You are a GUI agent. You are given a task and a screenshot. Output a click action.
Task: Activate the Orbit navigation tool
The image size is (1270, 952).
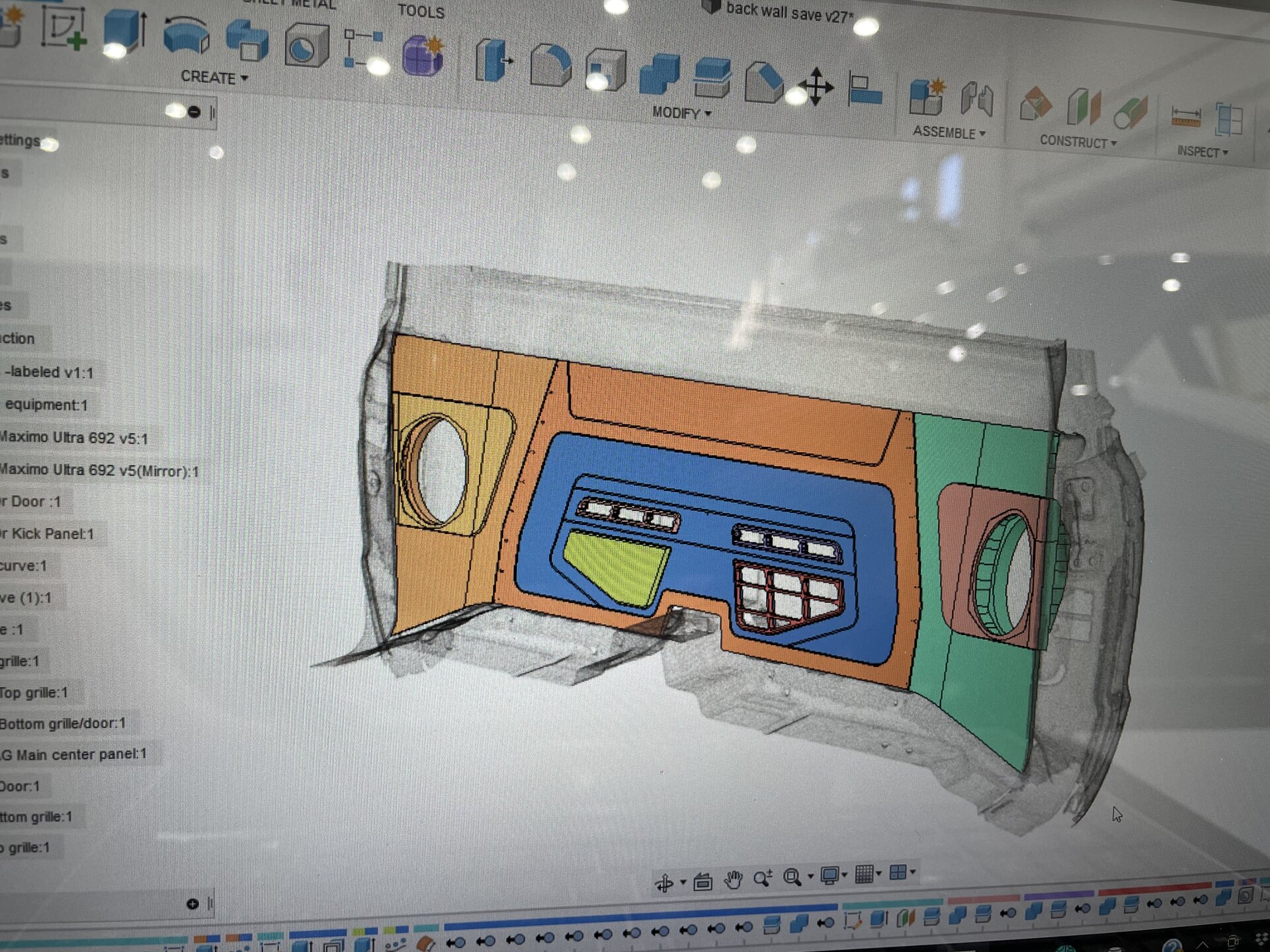(664, 883)
